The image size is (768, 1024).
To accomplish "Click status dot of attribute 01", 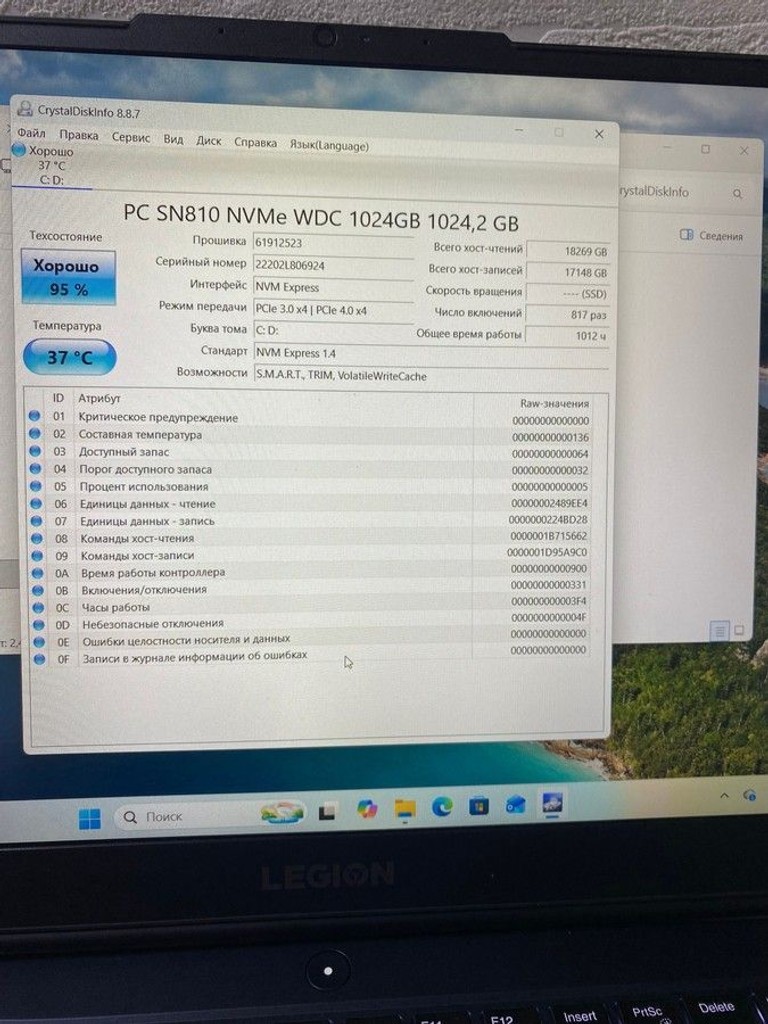I will (35, 416).
